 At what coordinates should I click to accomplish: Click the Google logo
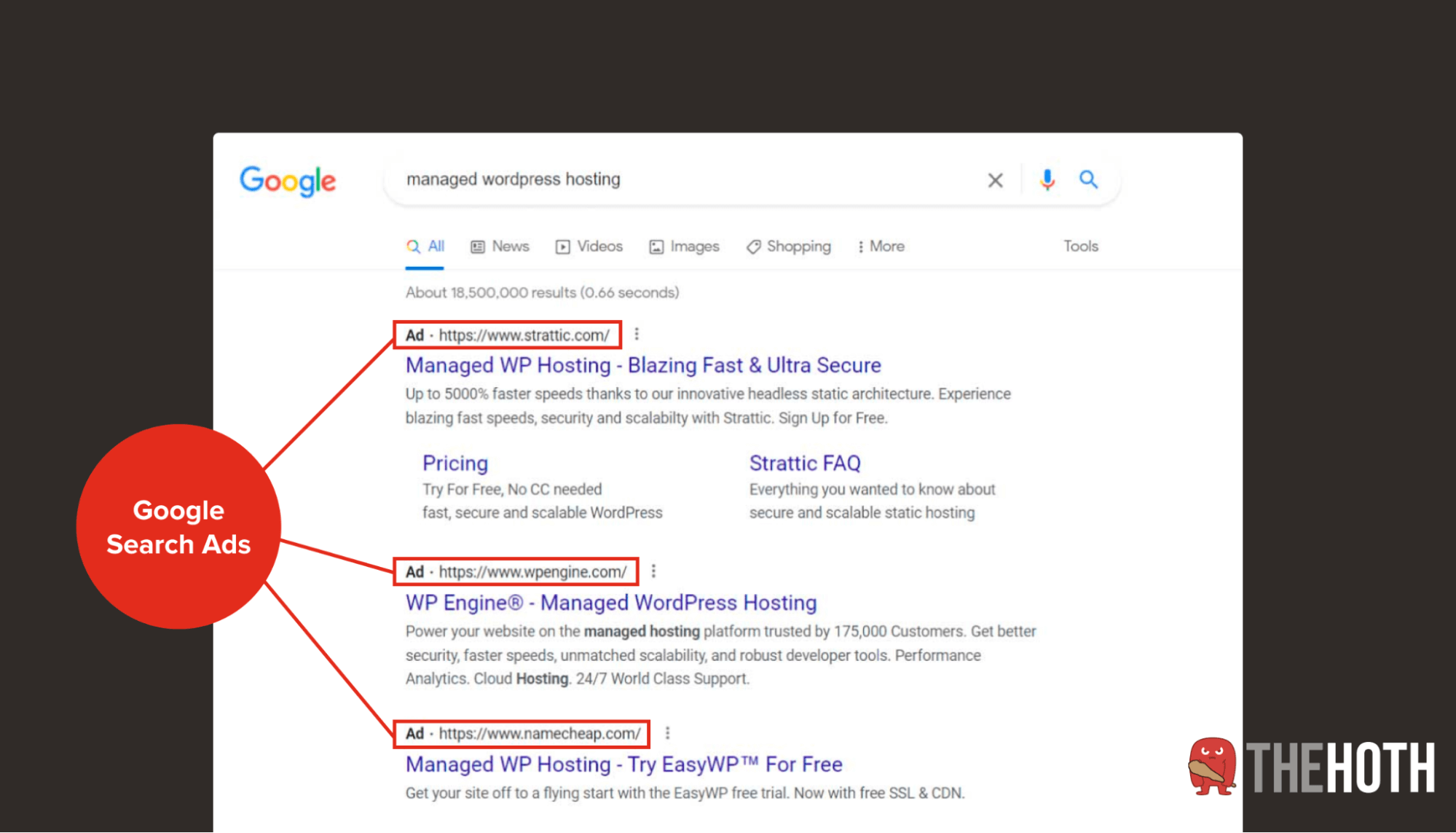(x=288, y=181)
